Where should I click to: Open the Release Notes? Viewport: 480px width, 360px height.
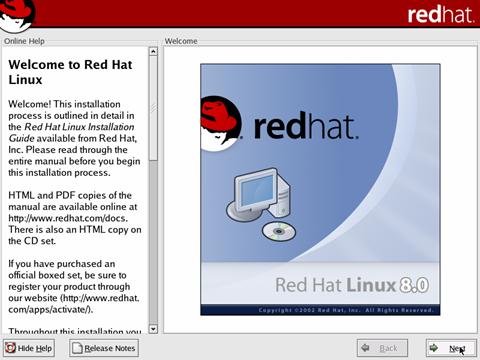point(104,348)
